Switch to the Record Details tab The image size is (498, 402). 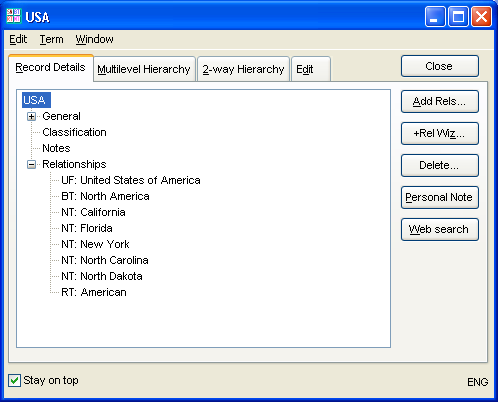point(51,68)
